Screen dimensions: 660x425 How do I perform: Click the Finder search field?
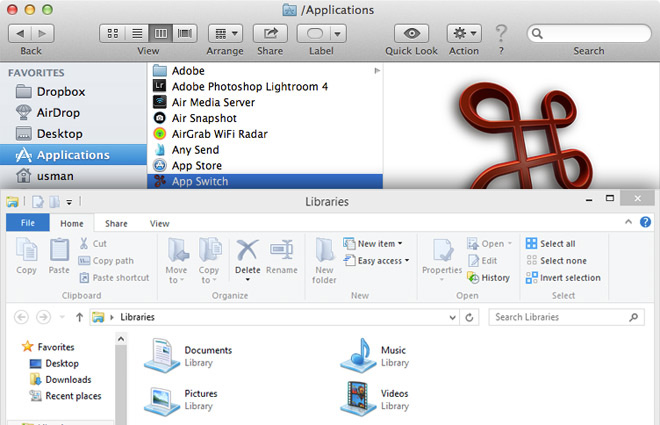coord(589,34)
